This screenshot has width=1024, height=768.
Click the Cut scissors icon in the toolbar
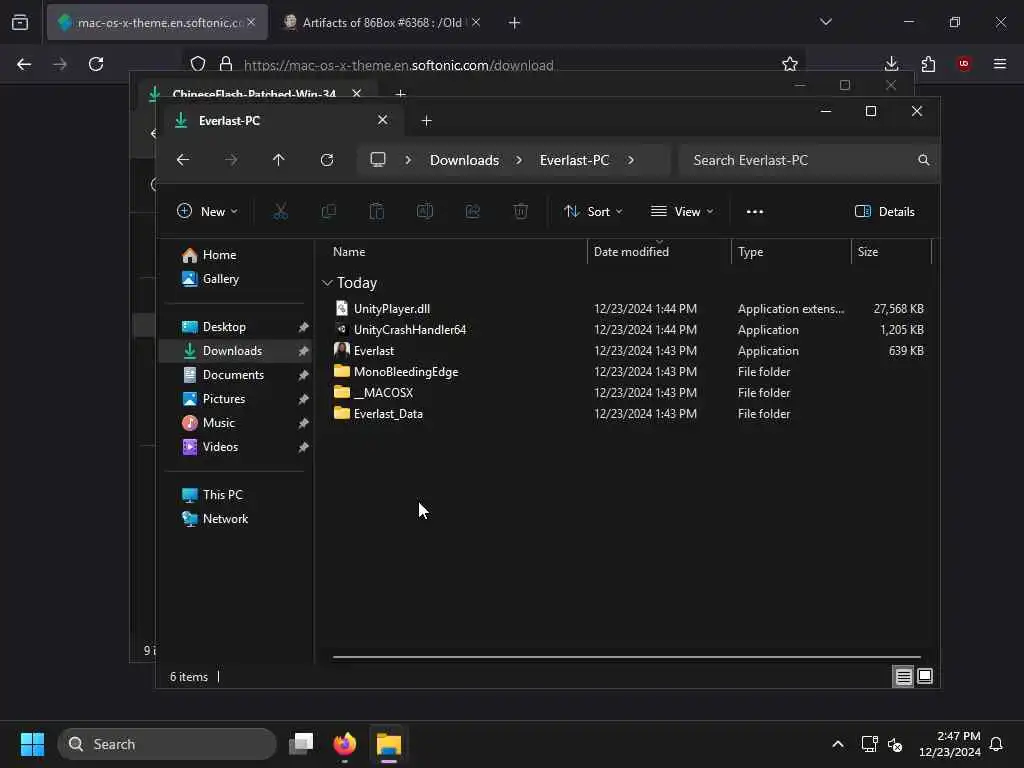pyautogui.click(x=280, y=212)
